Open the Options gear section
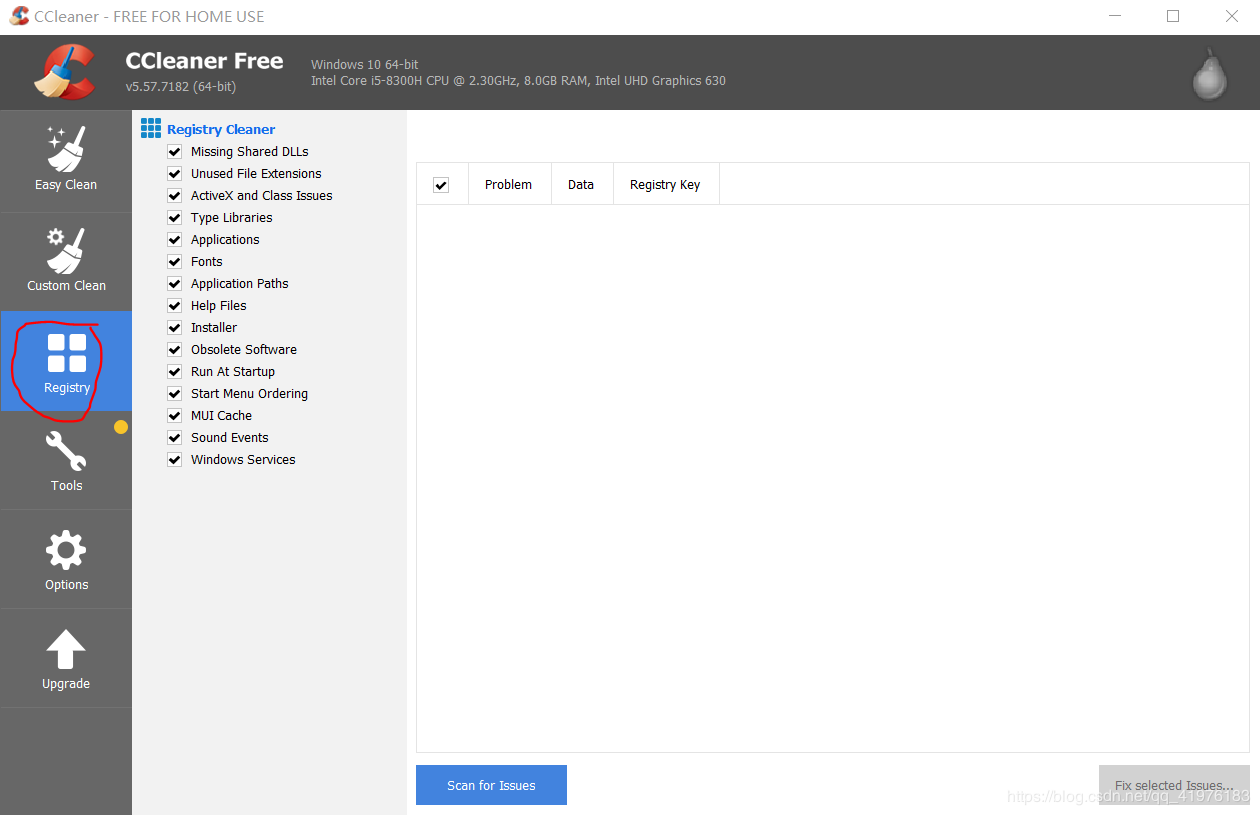 pyautogui.click(x=66, y=559)
